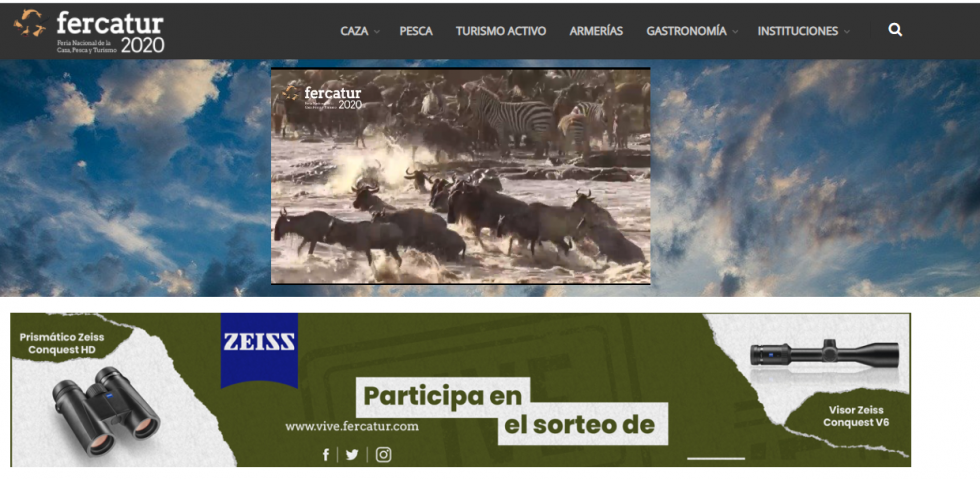Screen dimensions: 980x479
Task: Click the Fercatur 2020 logo in header
Action: [89, 31]
